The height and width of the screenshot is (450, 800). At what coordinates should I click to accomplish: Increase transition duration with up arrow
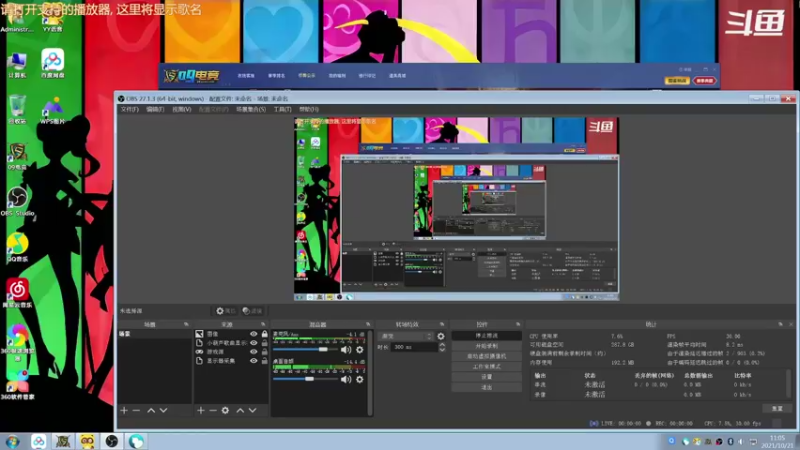(442, 345)
